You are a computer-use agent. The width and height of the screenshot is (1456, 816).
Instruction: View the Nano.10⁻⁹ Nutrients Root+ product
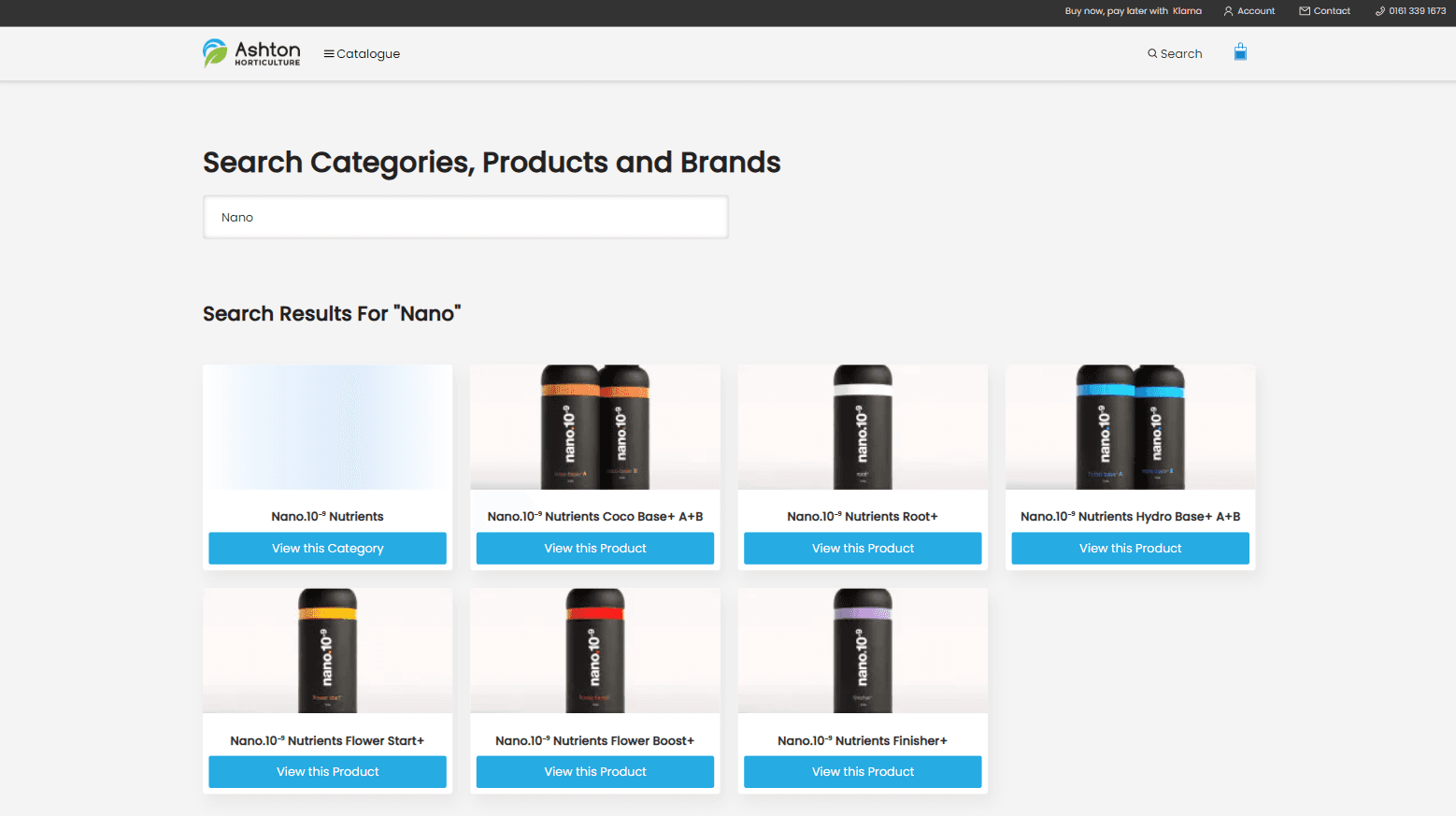coord(862,548)
